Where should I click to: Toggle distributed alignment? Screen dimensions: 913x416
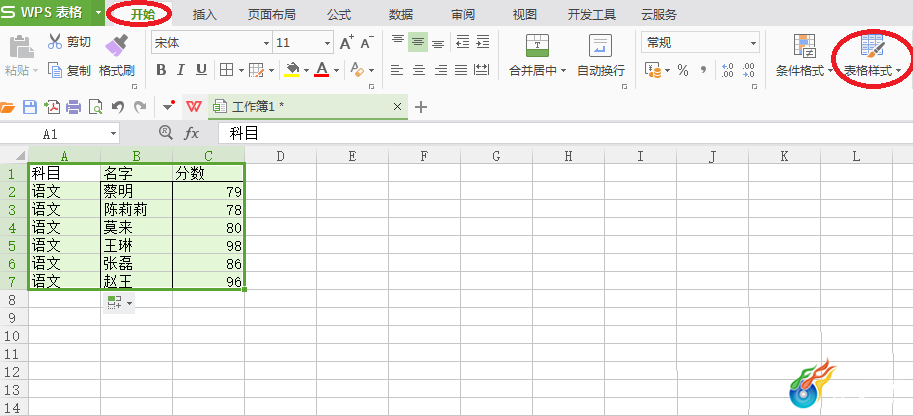tap(482, 70)
